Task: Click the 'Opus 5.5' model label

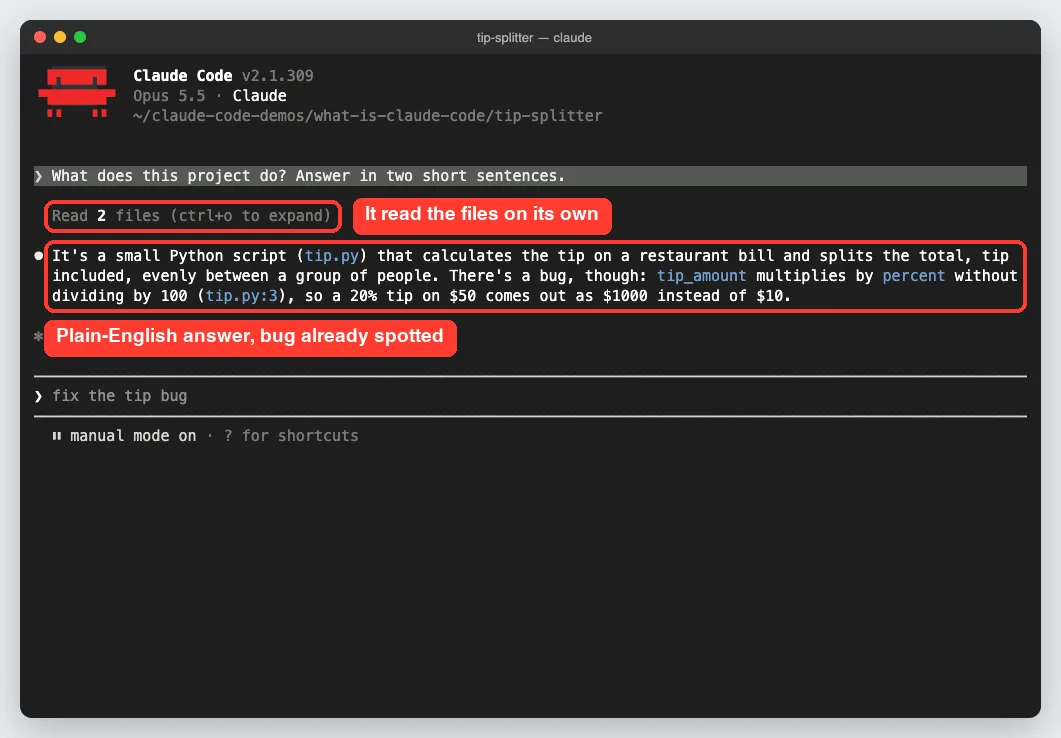Action: pyautogui.click(x=169, y=95)
